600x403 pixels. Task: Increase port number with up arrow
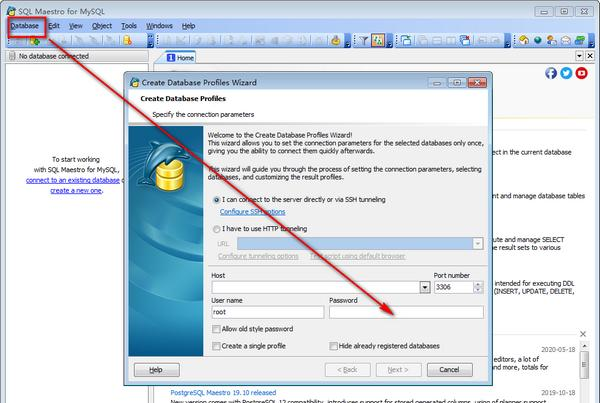[478, 284]
